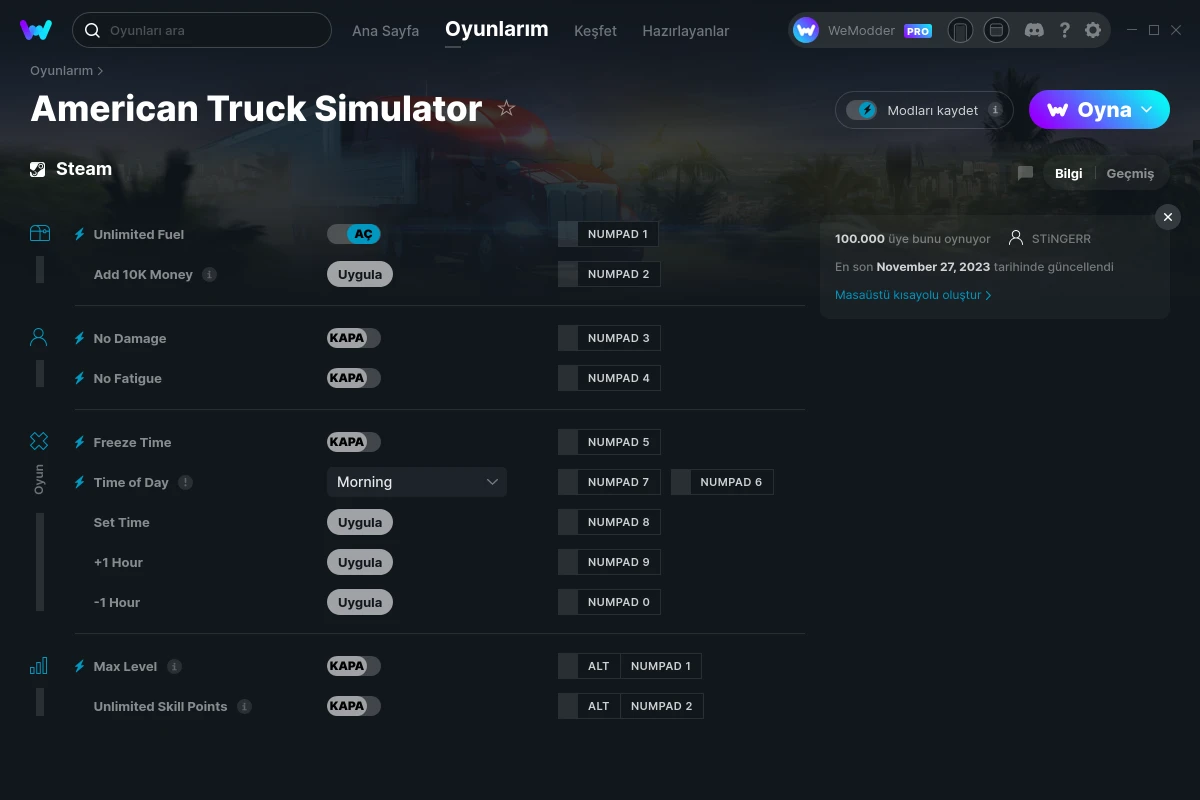Click the WeModder profile avatar
The height and width of the screenshot is (800, 1200).
click(806, 30)
